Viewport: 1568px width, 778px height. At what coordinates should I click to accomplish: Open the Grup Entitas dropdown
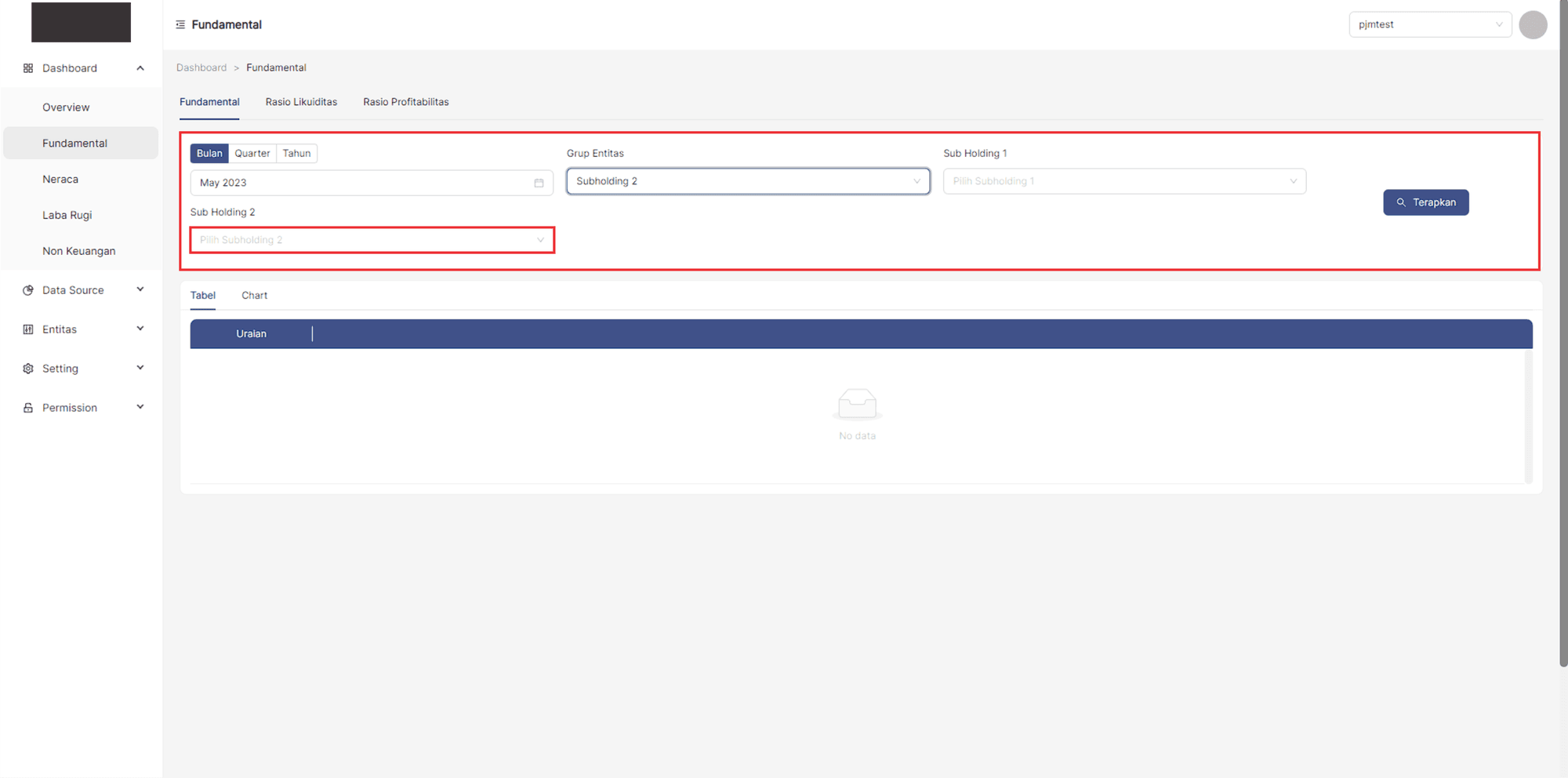747,181
